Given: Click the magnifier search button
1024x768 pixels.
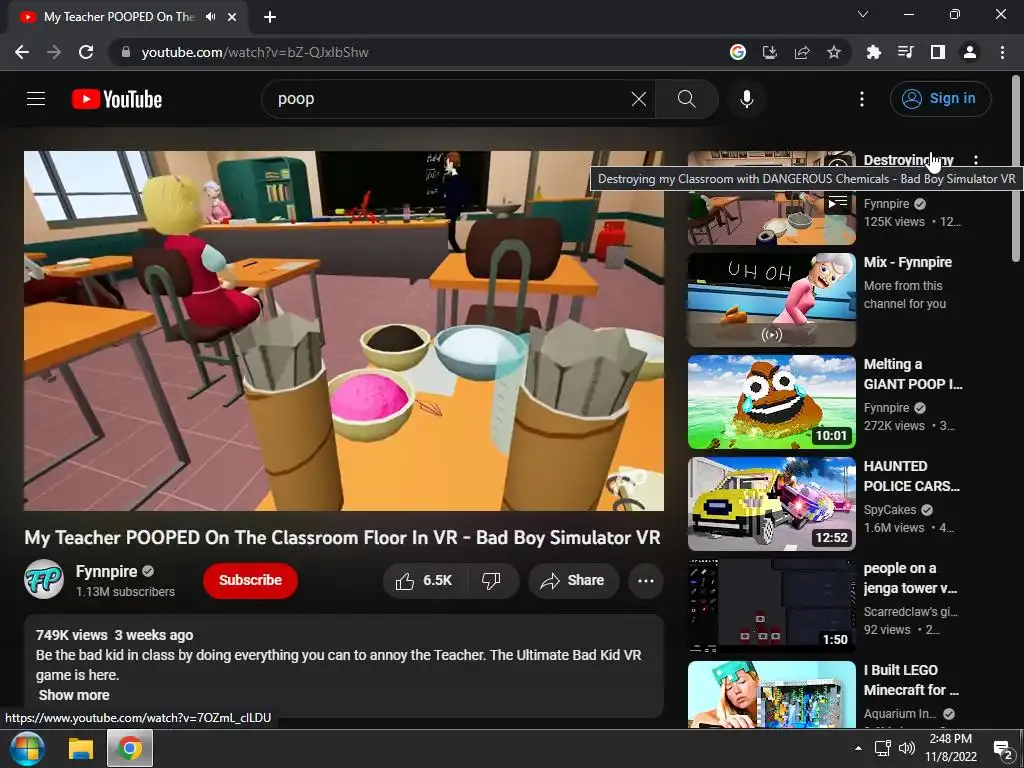Looking at the screenshot, I should [x=686, y=99].
